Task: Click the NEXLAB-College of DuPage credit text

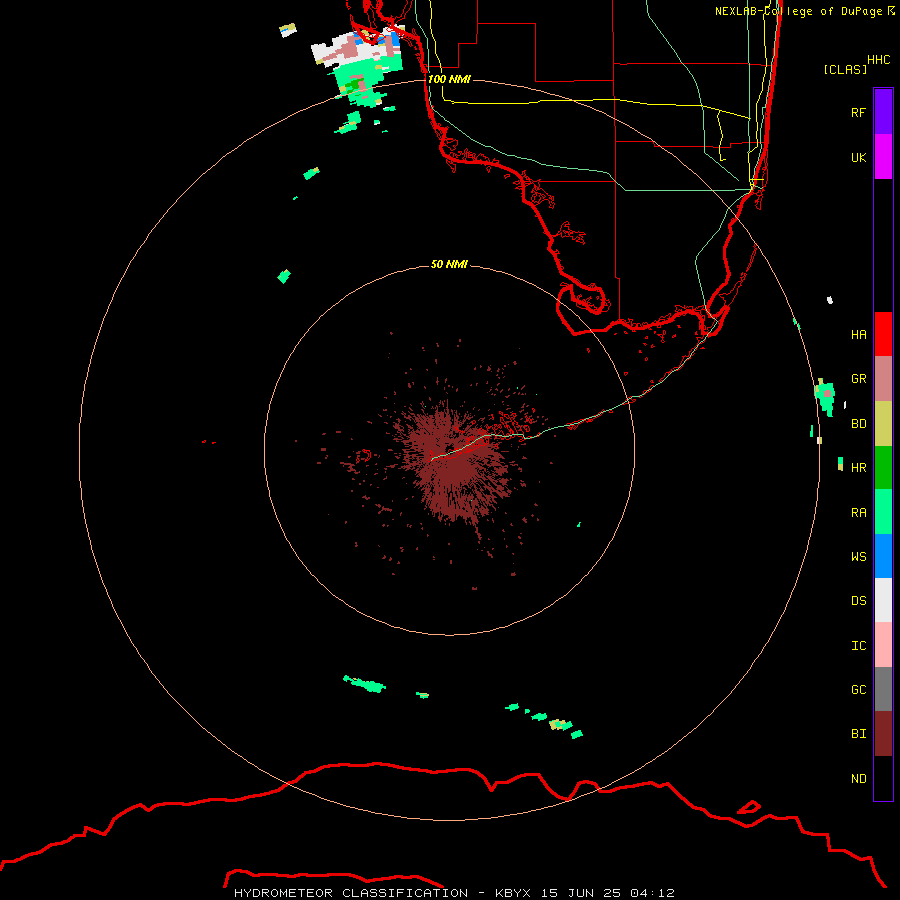Action: (x=798, y=11)
